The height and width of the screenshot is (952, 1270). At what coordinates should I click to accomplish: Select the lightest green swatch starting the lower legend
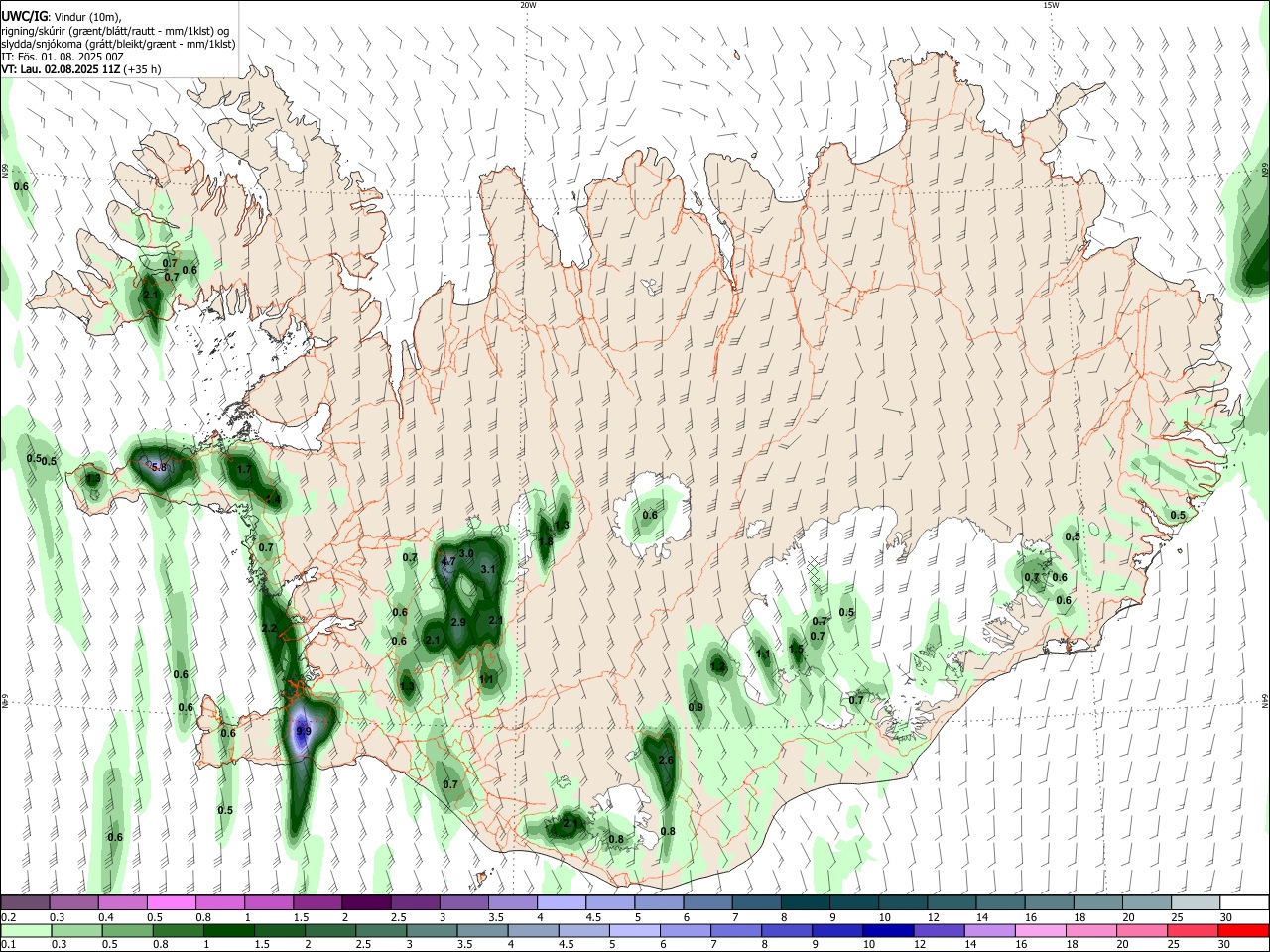(26, 930)
